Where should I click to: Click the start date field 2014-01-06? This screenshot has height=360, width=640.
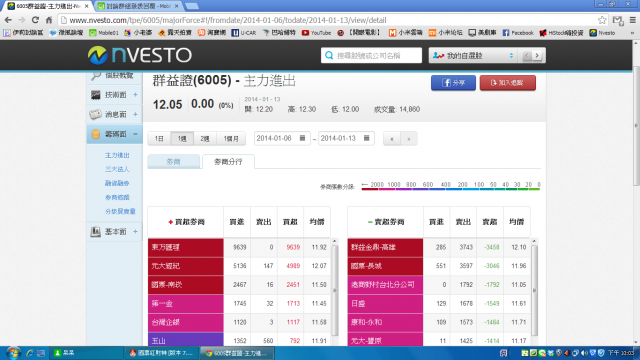[282, 138]
